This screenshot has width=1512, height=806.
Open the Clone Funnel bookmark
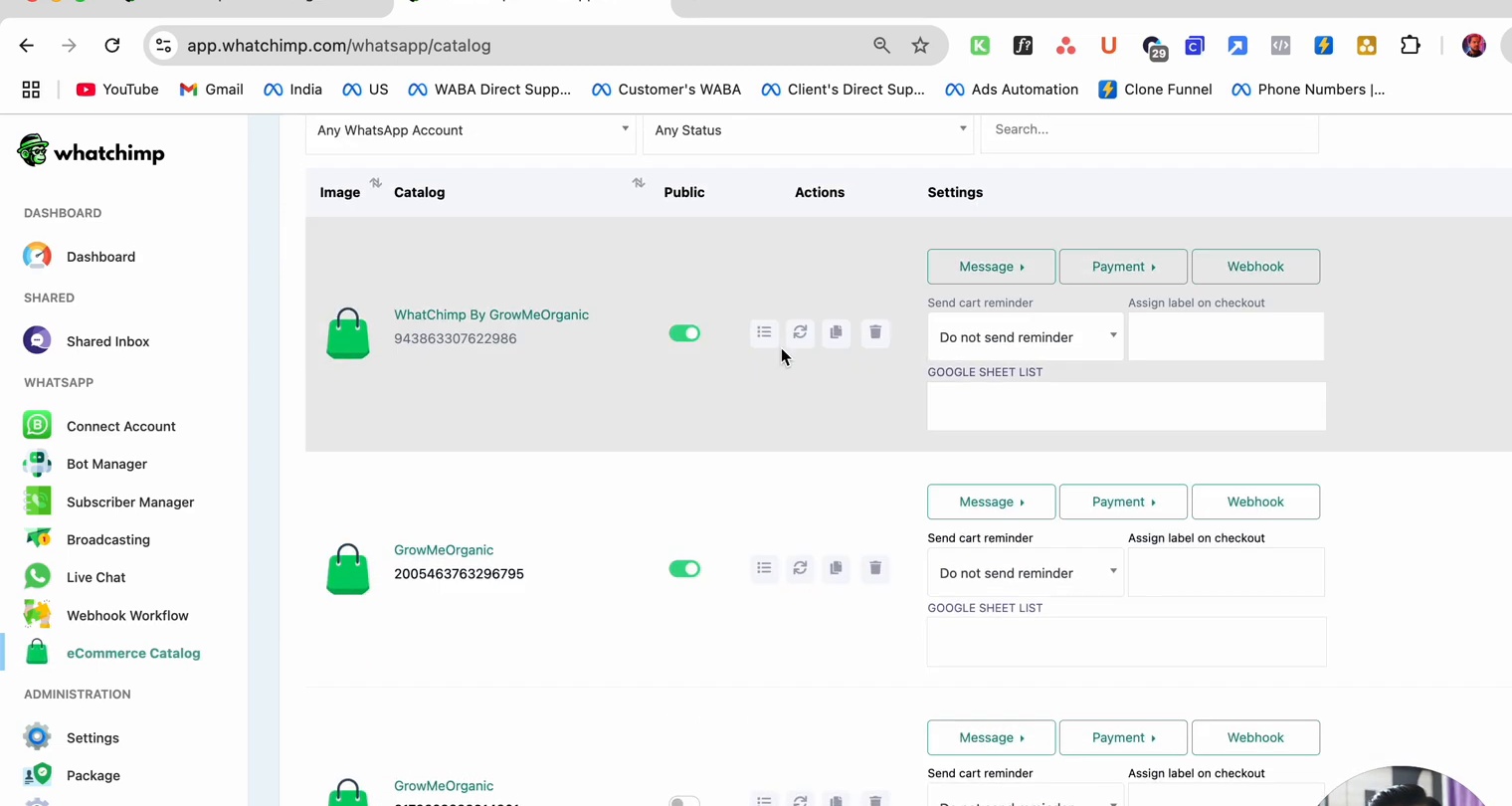pos(1155,90)
